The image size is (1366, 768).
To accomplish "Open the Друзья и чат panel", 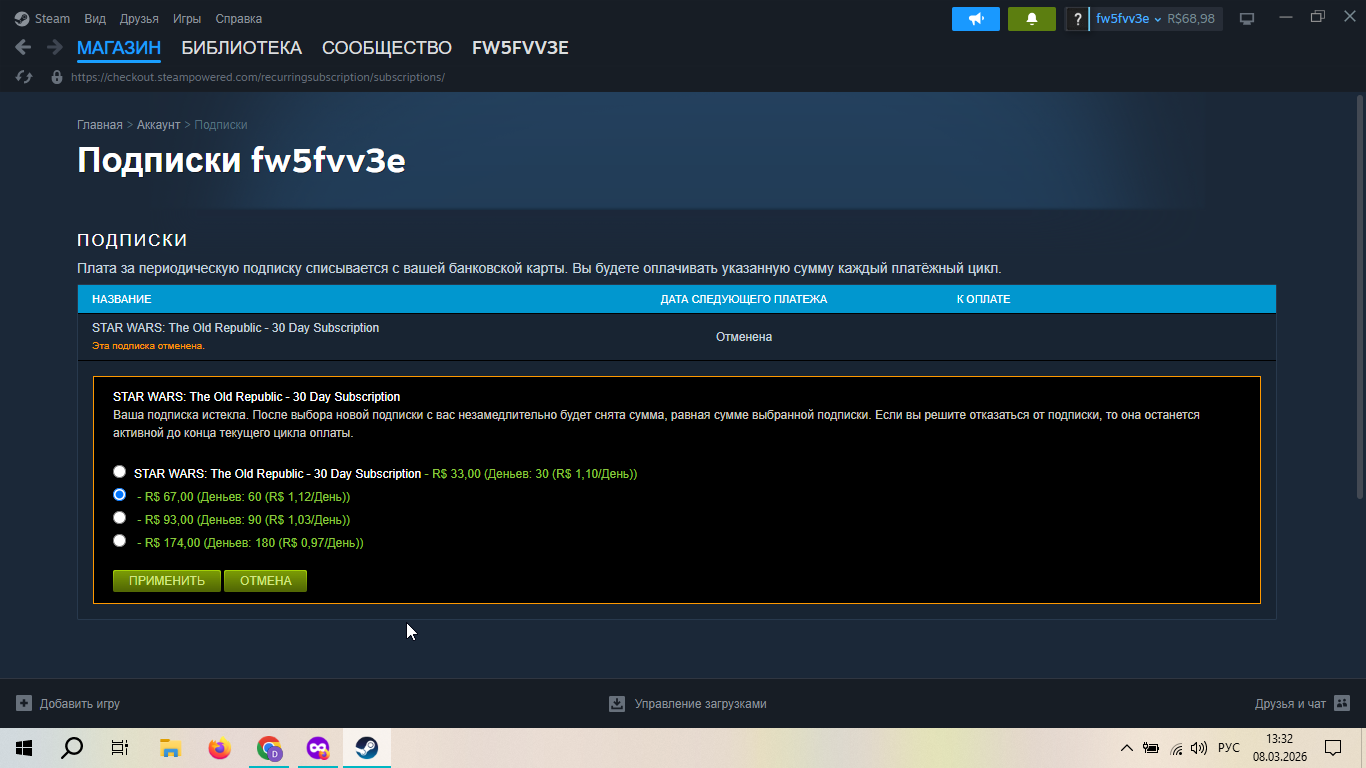I will [1302, 704].
